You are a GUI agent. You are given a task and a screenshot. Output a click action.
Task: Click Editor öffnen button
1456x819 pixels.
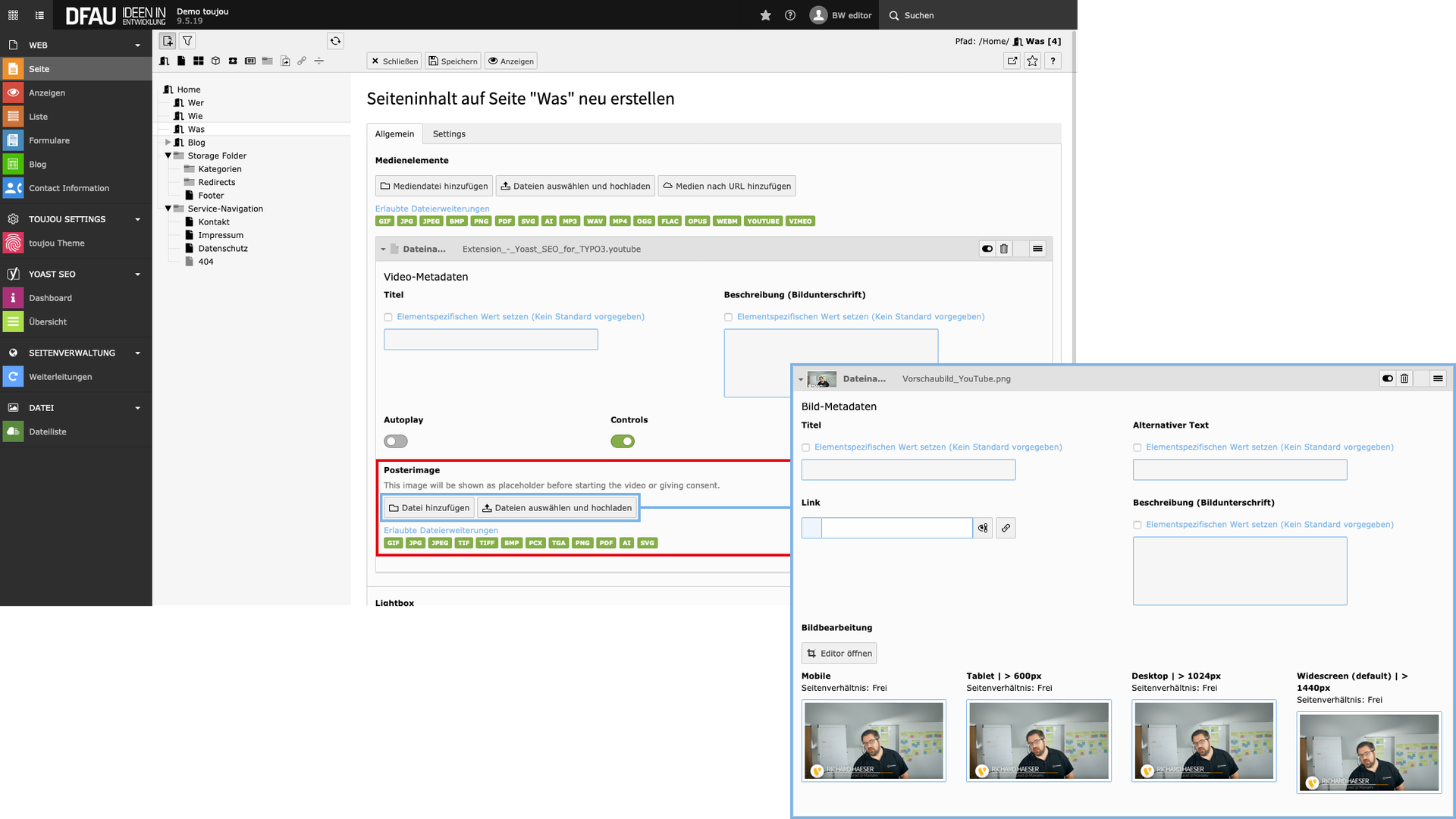(839, 653)
